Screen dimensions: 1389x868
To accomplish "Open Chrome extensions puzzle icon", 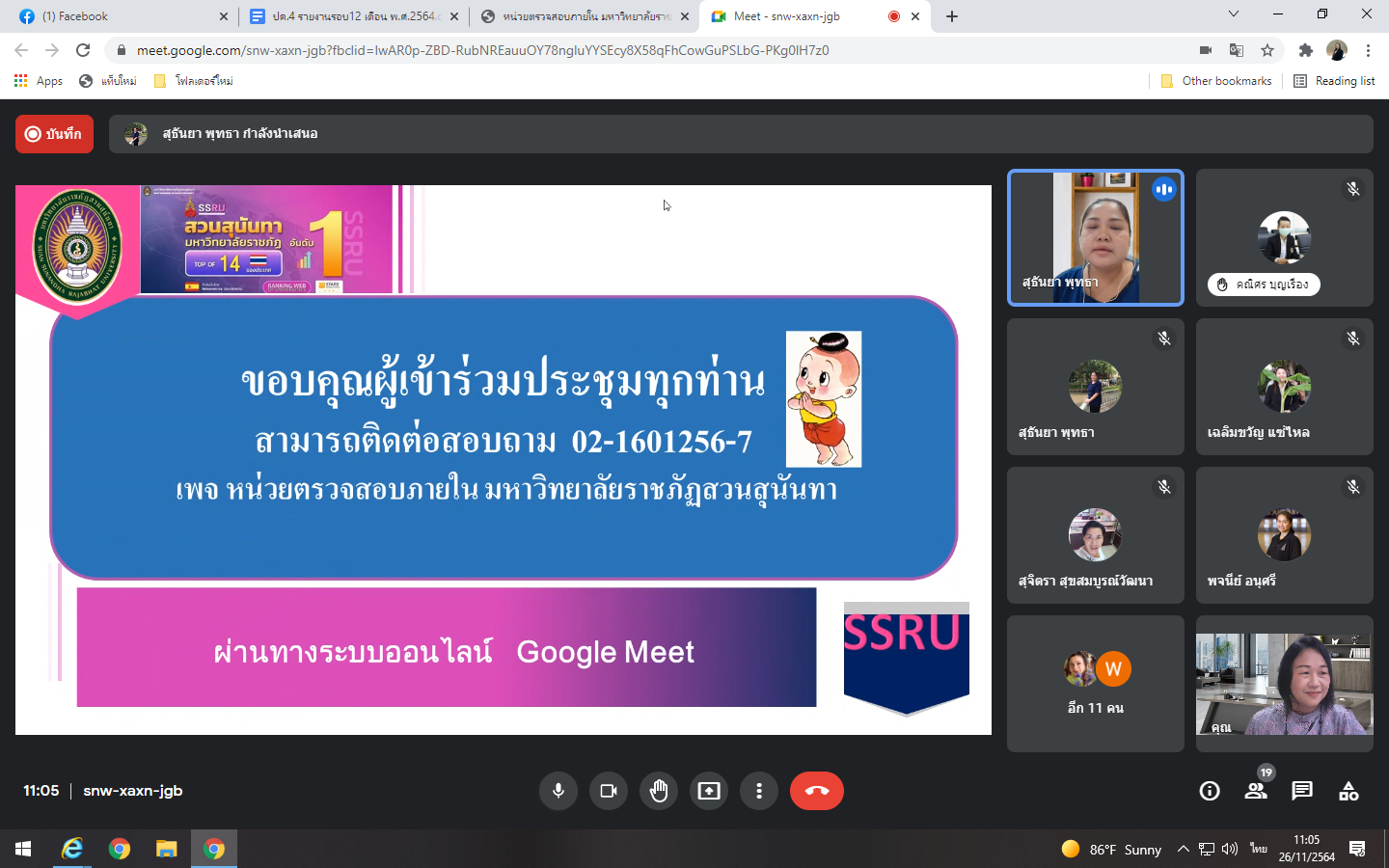I will pos(1305,50).
